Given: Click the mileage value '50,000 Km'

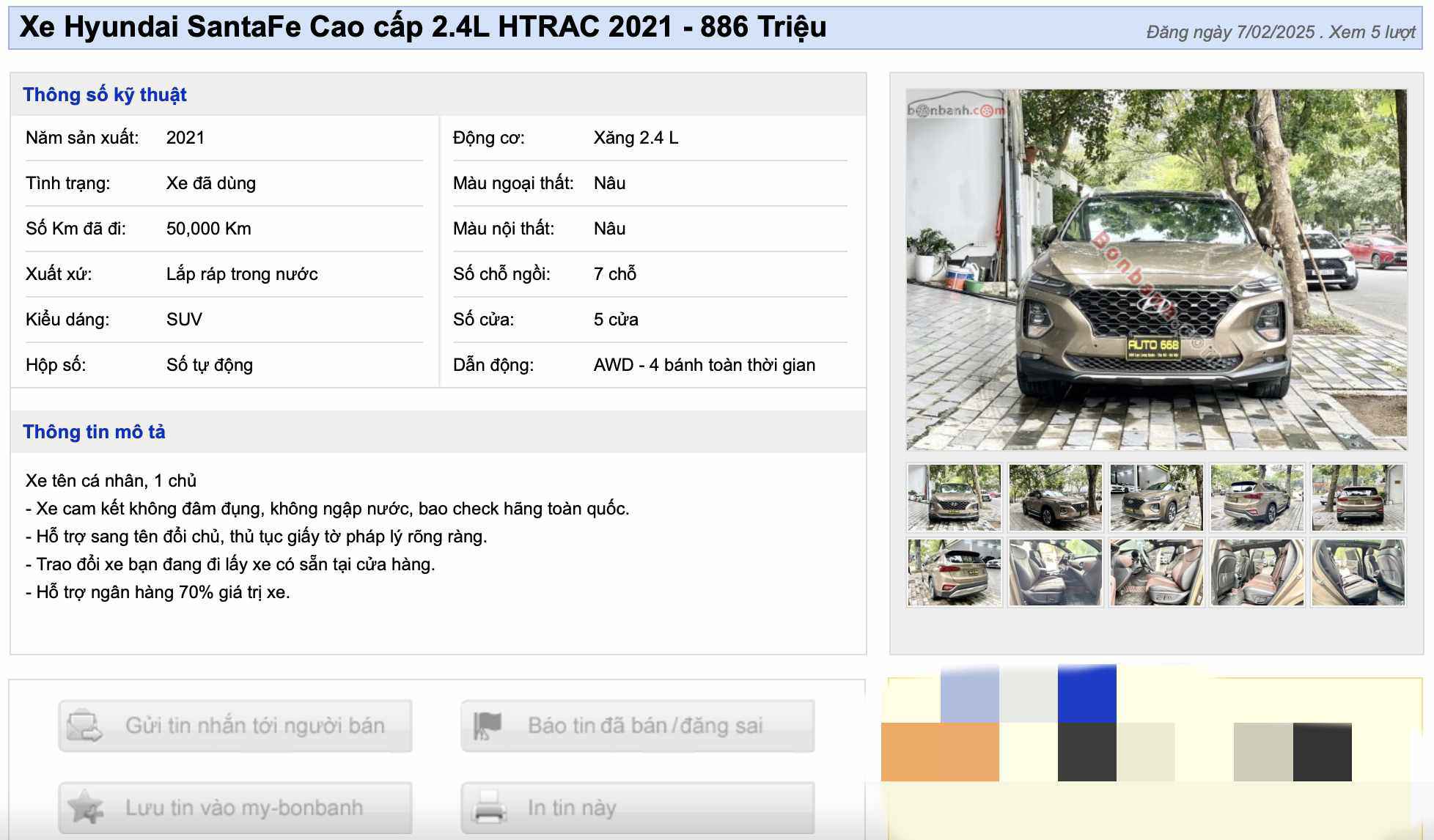Looking at the screenshot, I should [x=209, y=229].
